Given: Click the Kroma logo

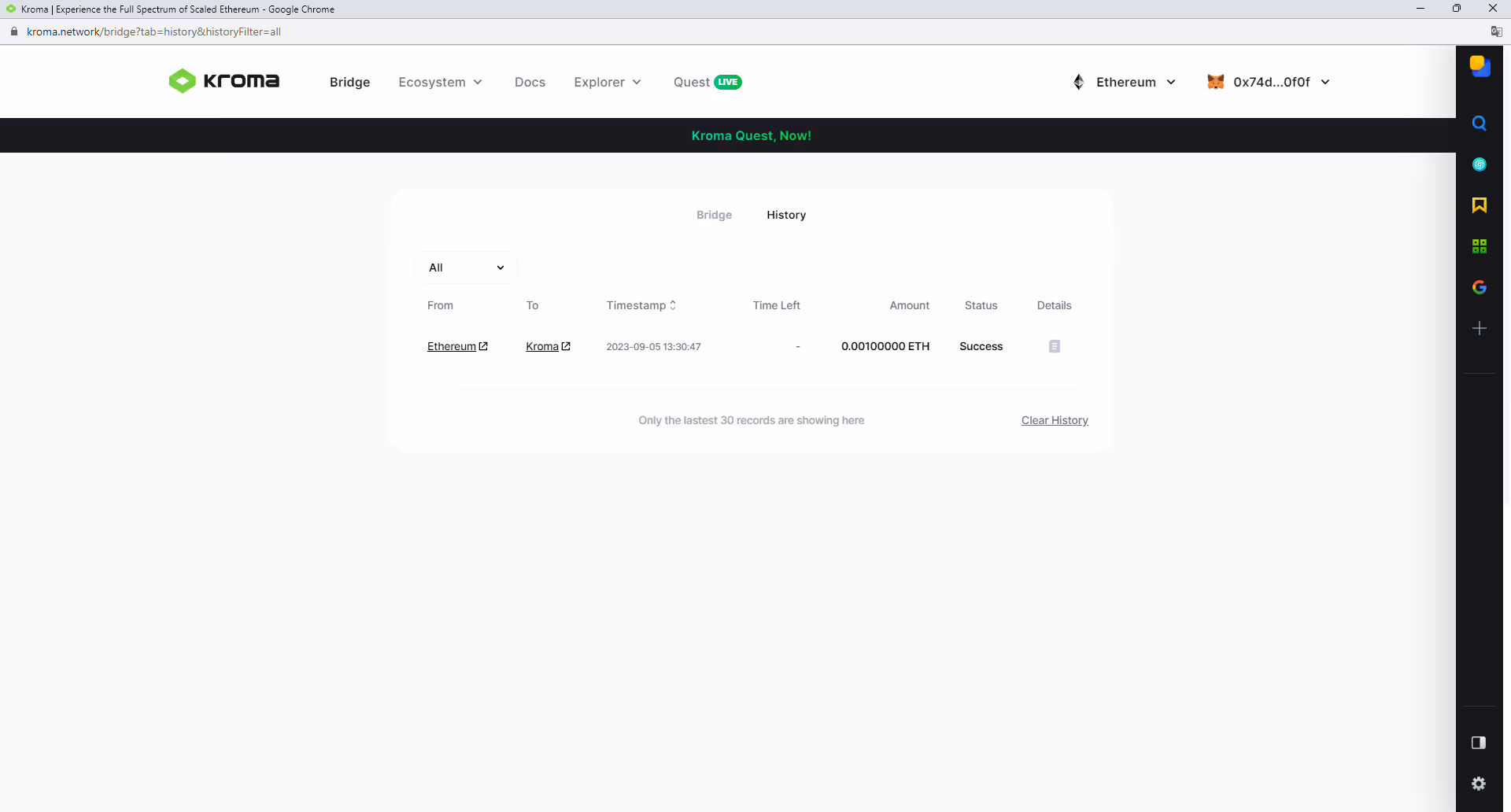Looking at the screenshot, I should [224, 81].
